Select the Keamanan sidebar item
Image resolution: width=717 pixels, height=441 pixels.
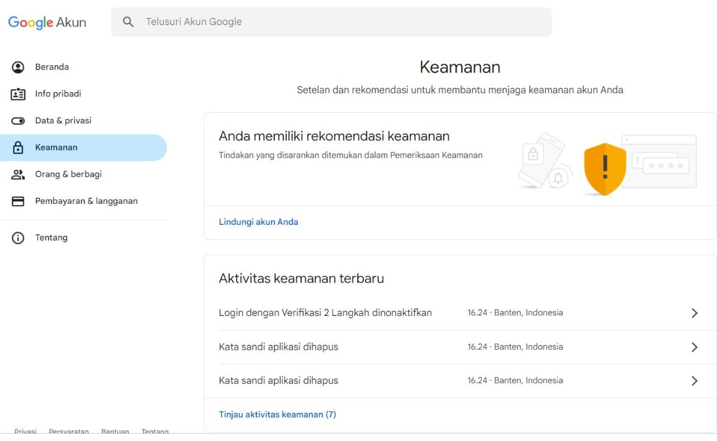[x=83, y=147]
